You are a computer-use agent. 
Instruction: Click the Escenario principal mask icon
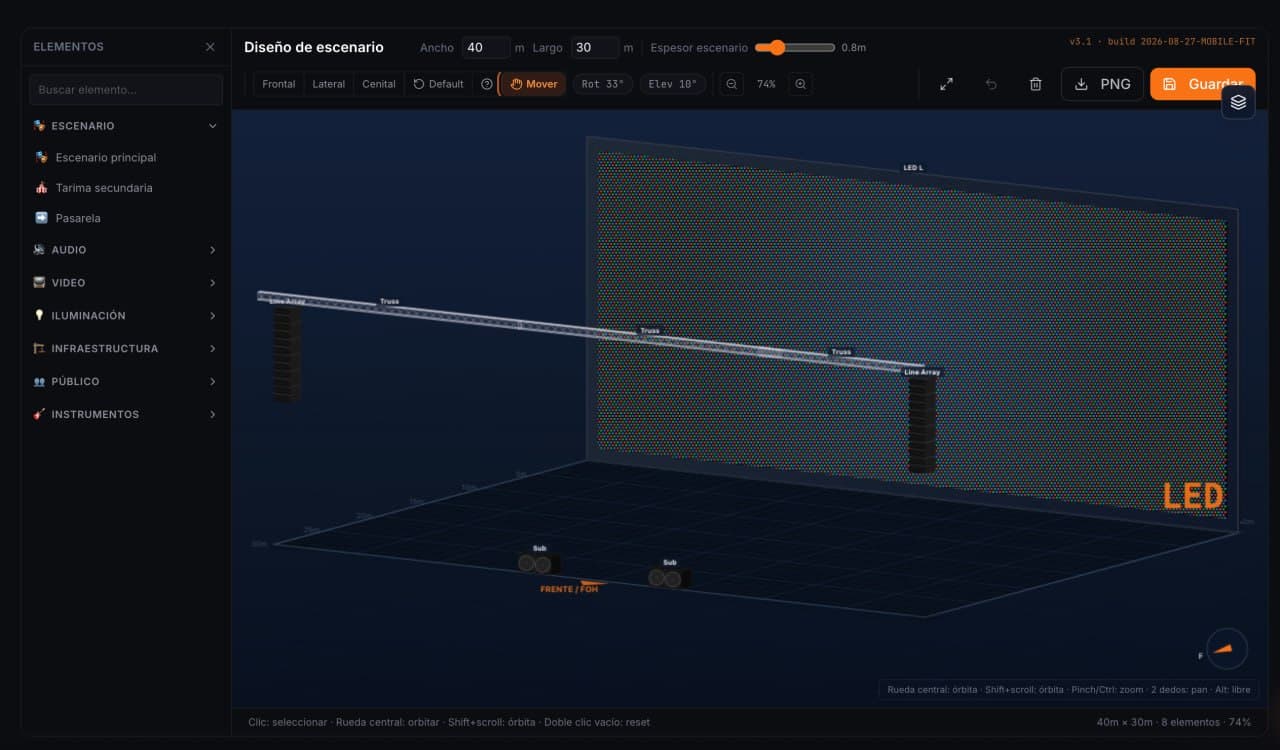tap(41, 157)
